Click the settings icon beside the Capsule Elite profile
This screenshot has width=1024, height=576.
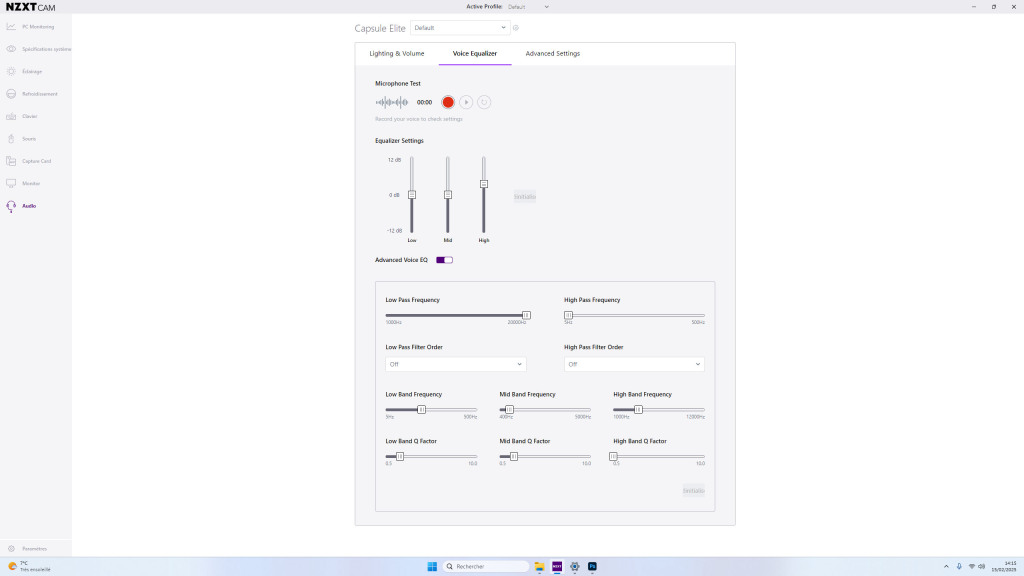coord(516,28)
